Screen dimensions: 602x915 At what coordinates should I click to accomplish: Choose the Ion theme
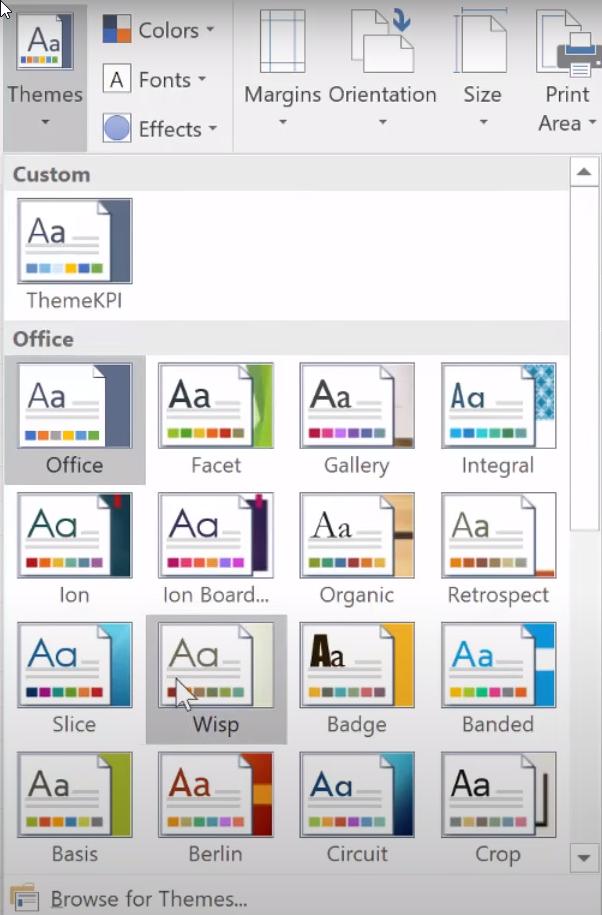click(75, 549)
